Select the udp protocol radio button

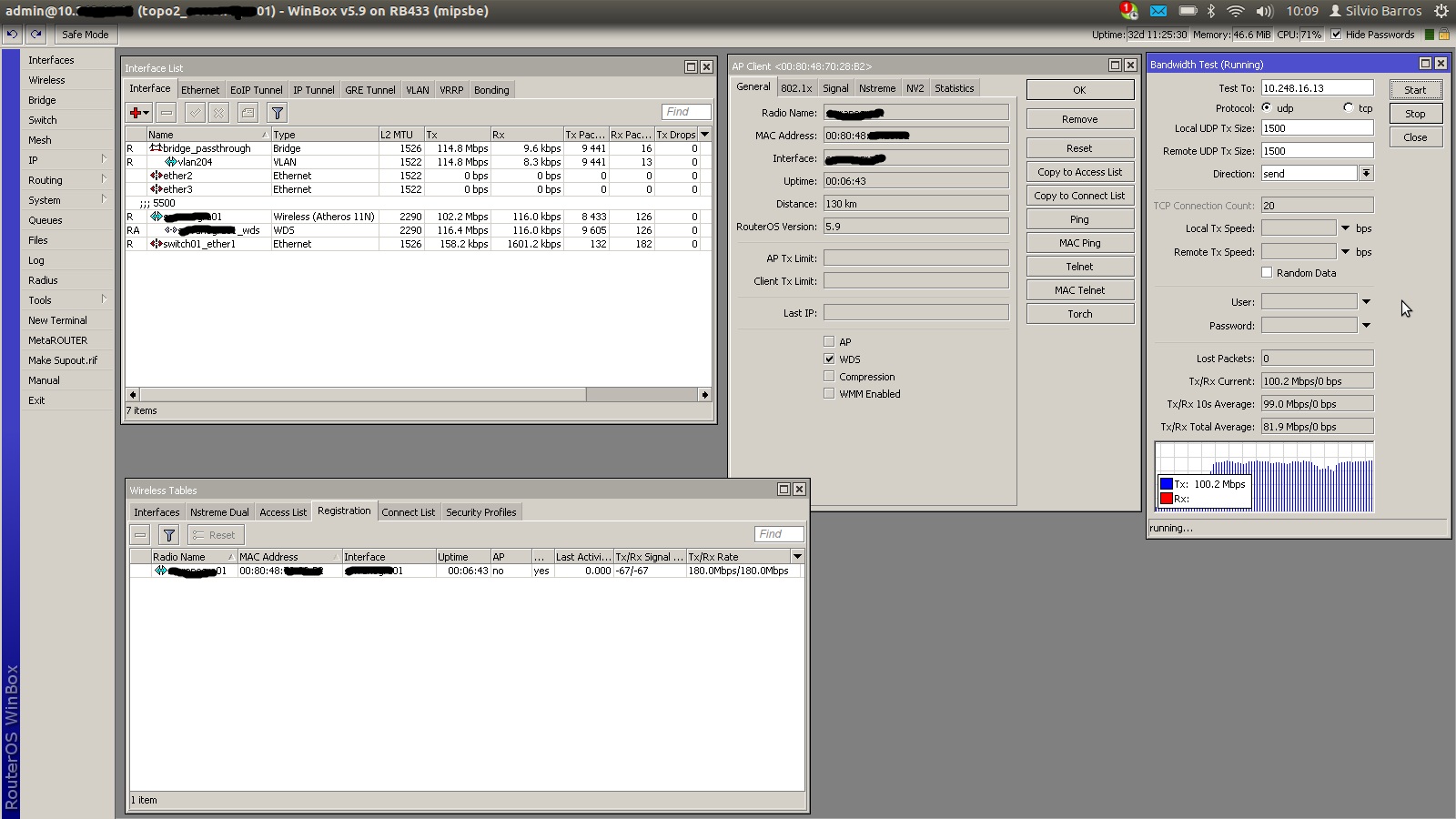click(1267, 107)
